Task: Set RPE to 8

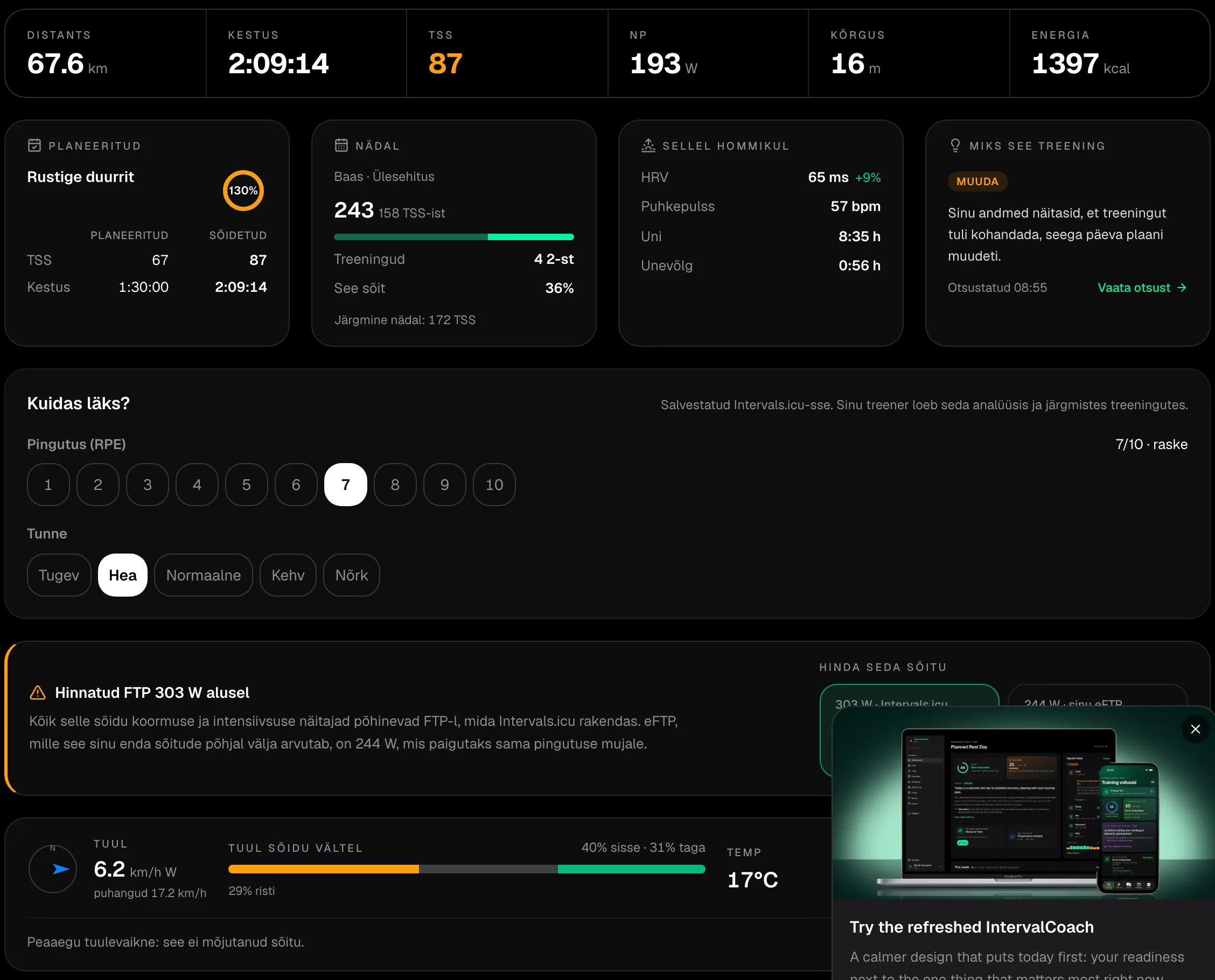Action: pos(395,485)
